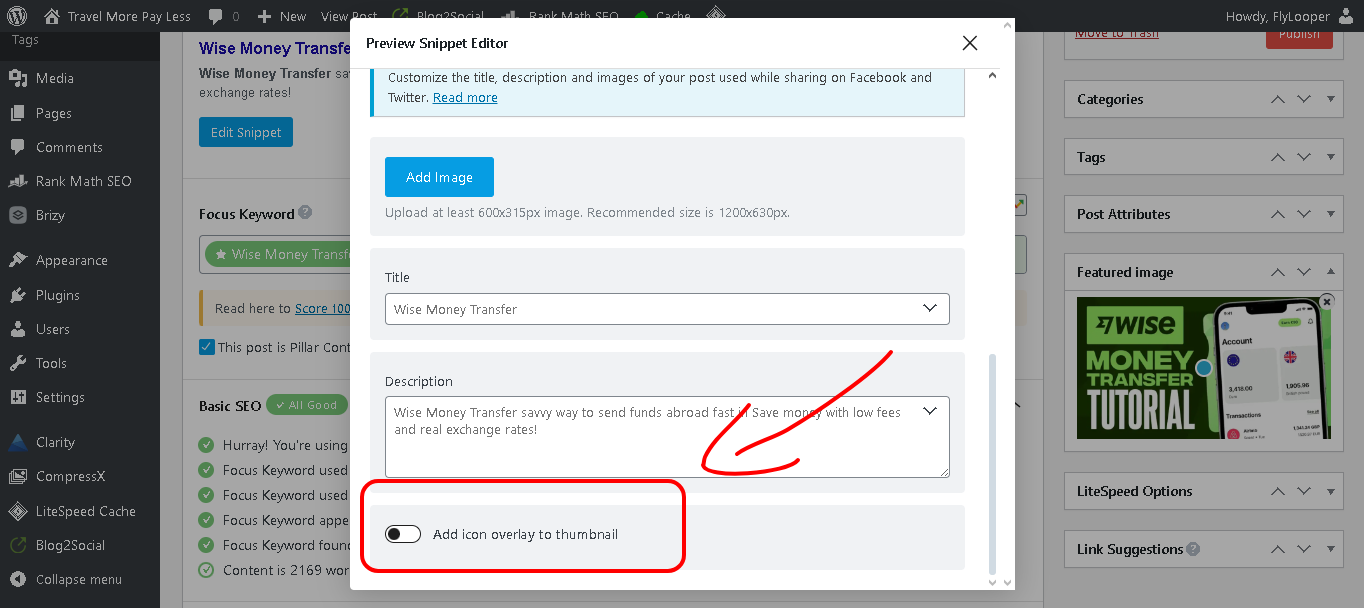
Task: Open the Cache admin bar menu
Action: click(662, 16)
